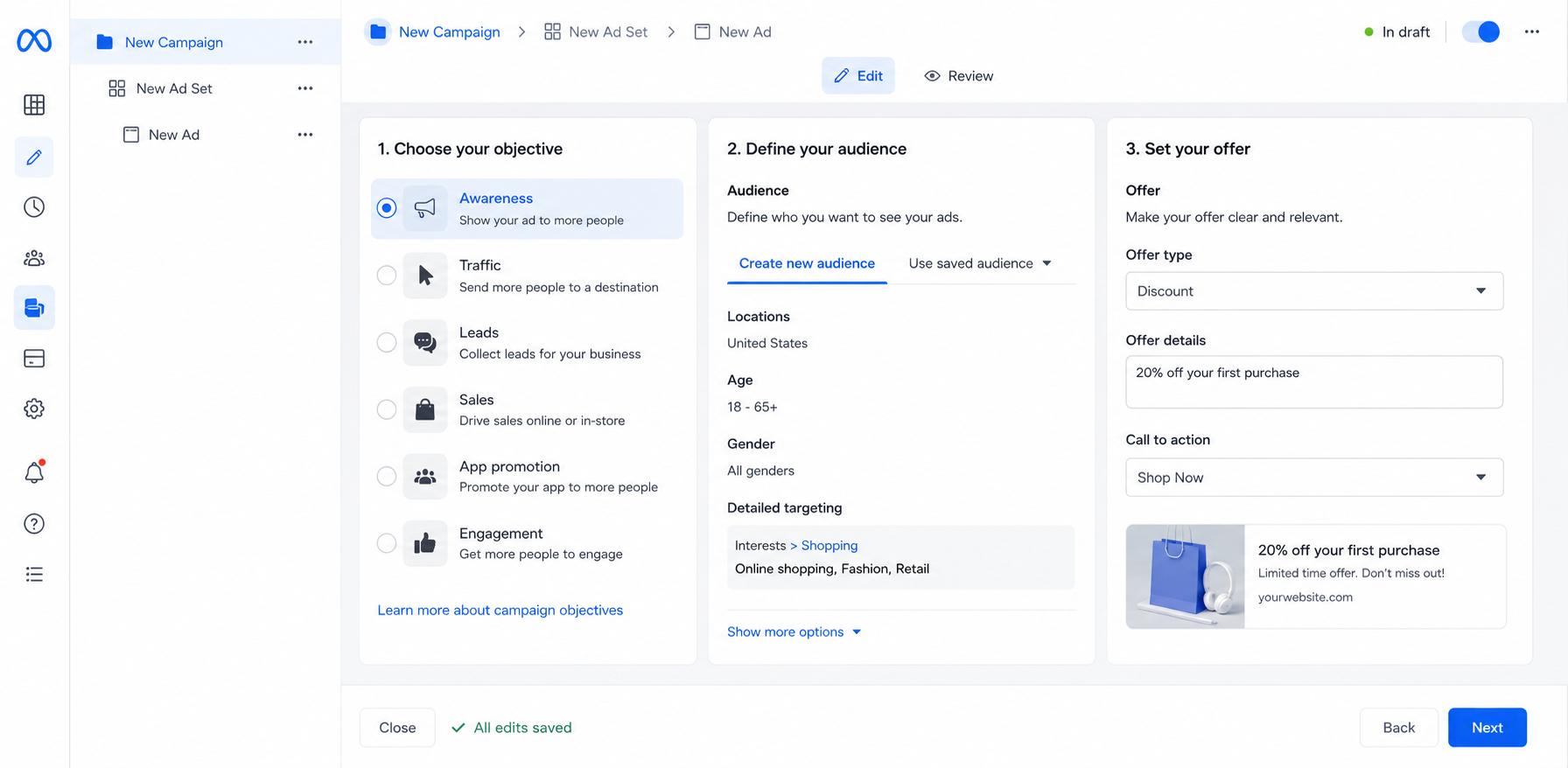This screenshot has width=1568, height=768.
Task: Go to New Ad Set breadcrumb
Action: click(x=608, y=31)
